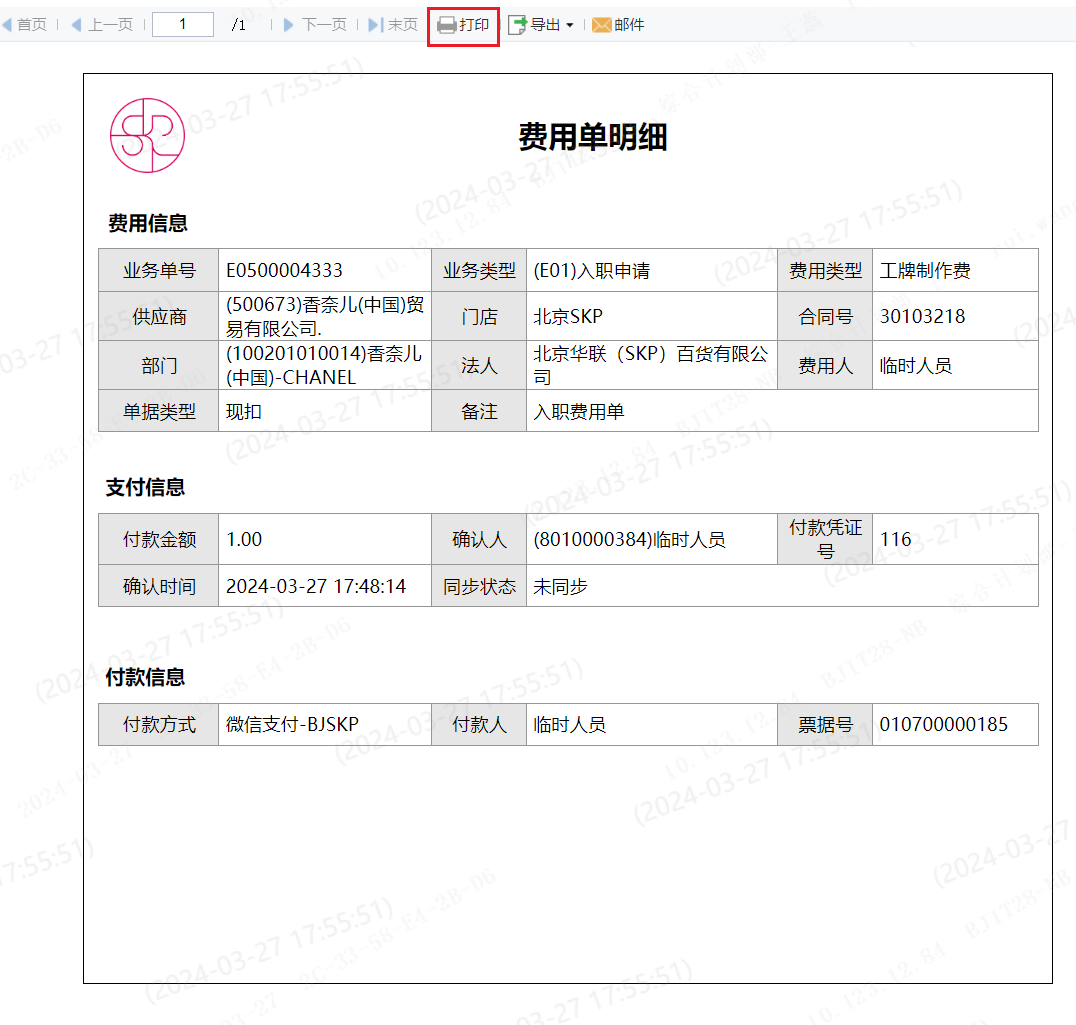The image size is (1076, 1025).
Task: Select contract number 30103218
Action: (x=922, y=316)
